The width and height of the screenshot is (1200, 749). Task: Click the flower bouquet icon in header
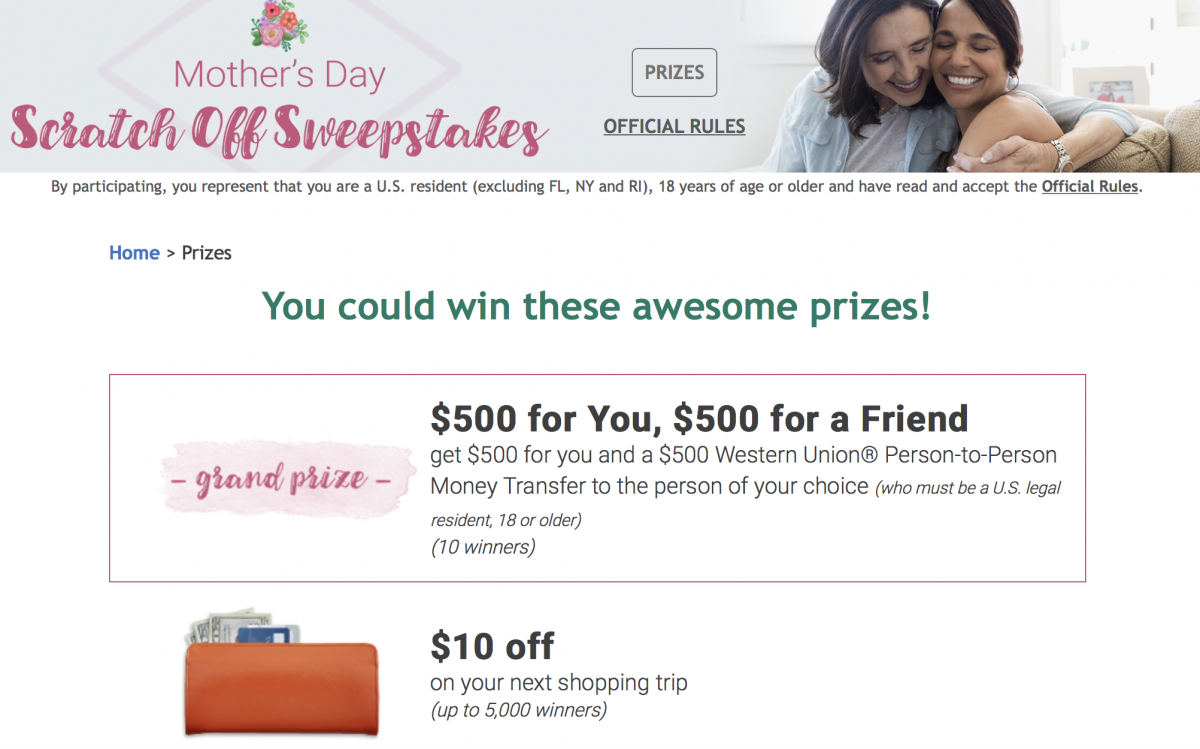tap(280, 25)
